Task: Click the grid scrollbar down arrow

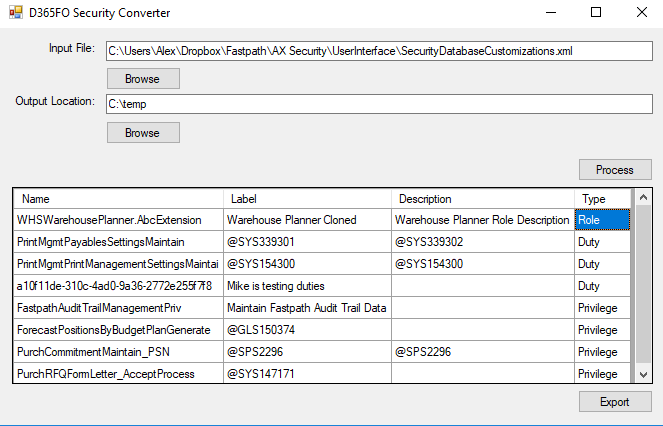Action: (x=644, y=374)
